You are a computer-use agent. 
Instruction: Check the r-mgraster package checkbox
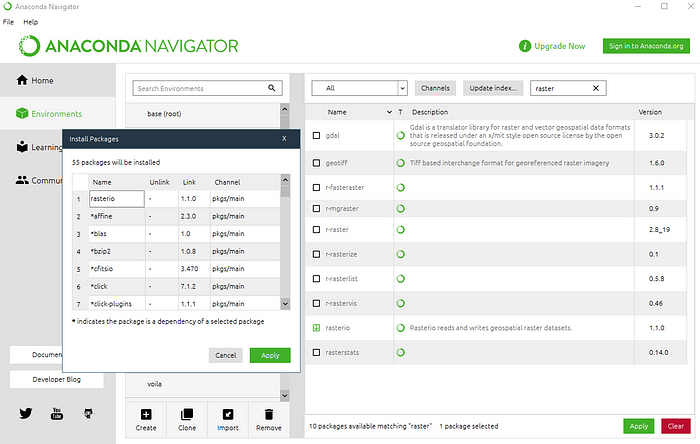coord(317,208)
